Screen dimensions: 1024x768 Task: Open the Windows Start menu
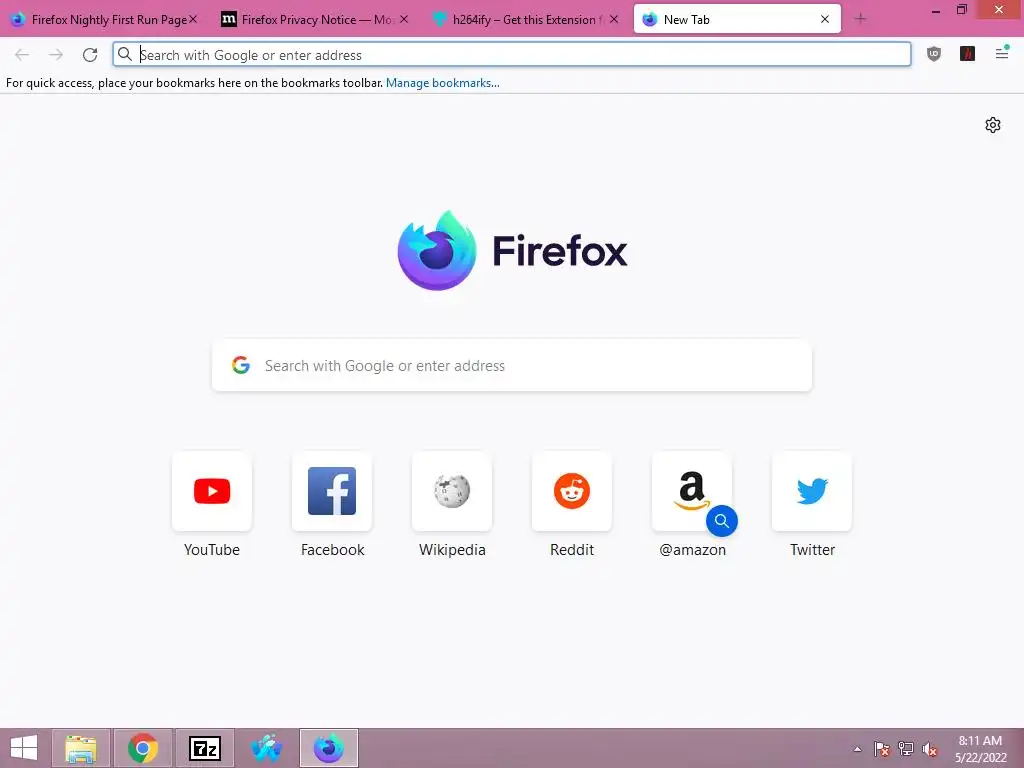(x=24, y=748)
